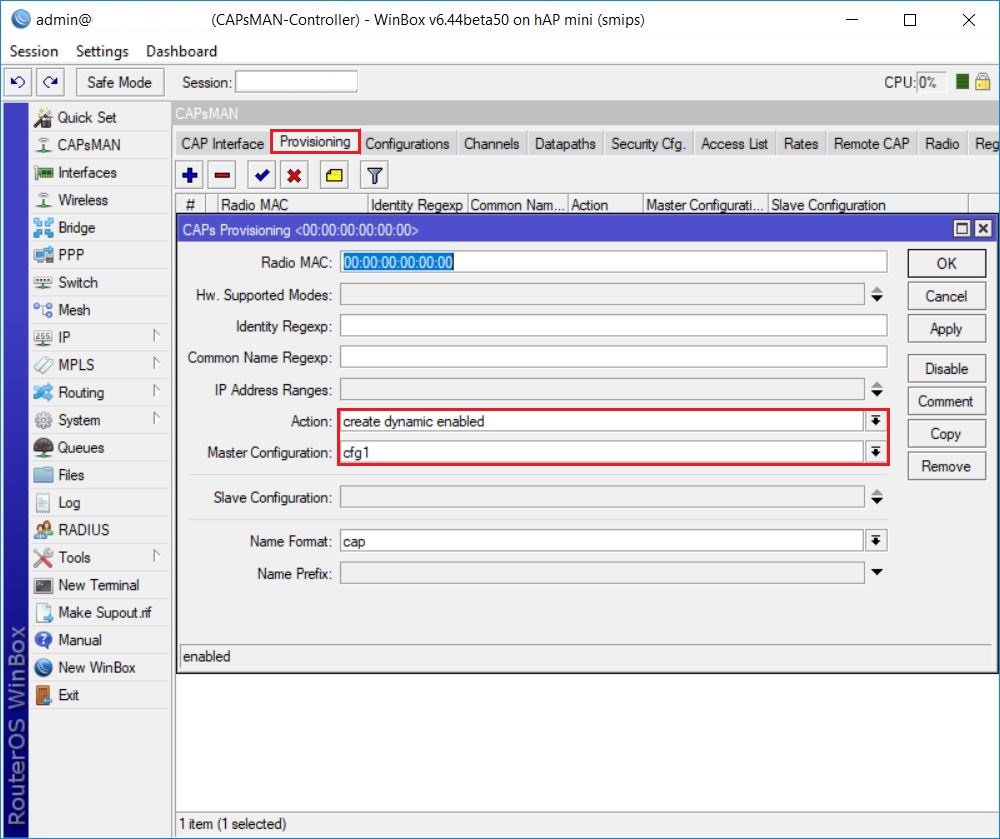Open New Terminal in the sidebar

coord(100,585)
